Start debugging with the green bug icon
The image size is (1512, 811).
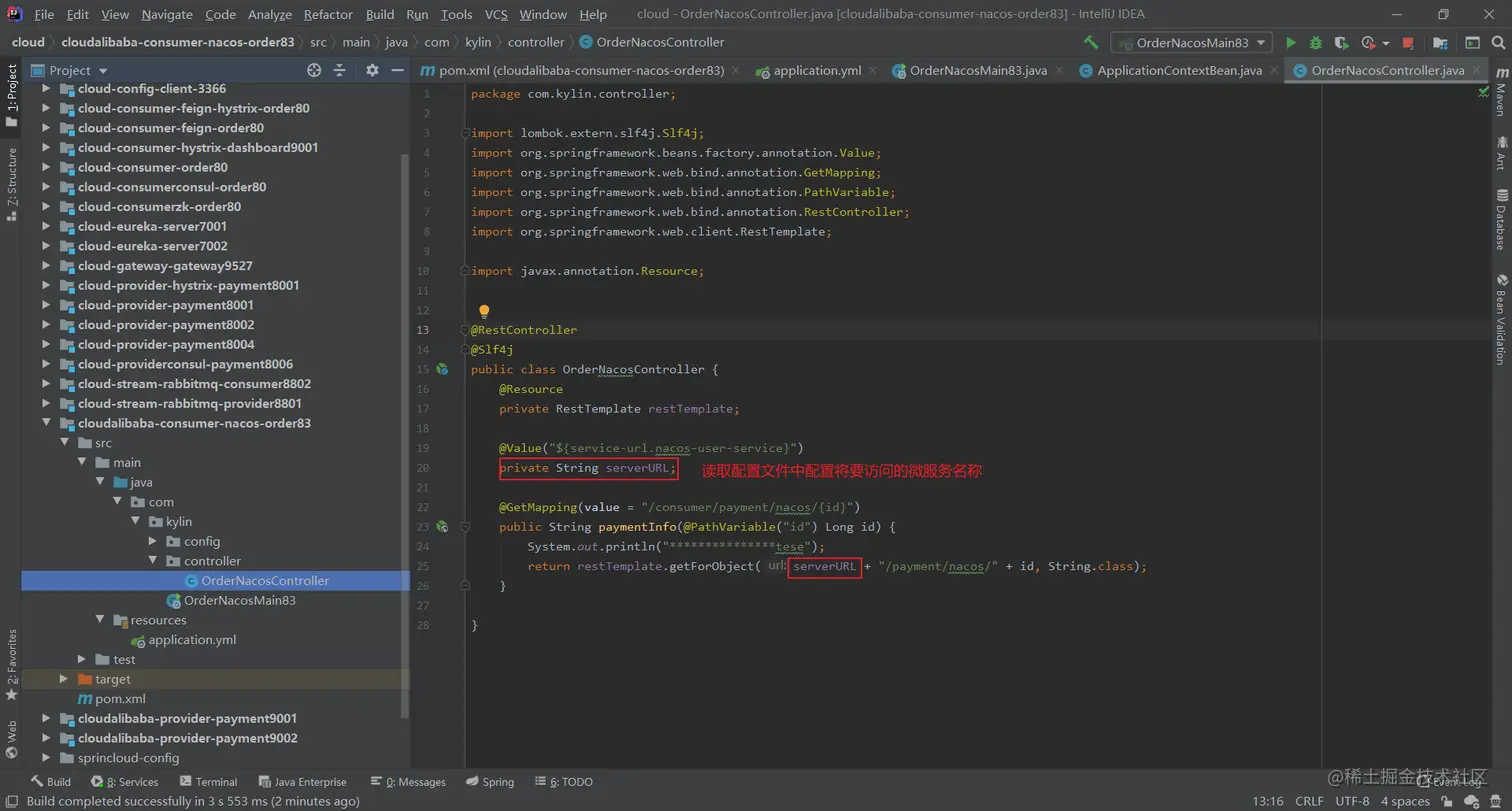1316,43
